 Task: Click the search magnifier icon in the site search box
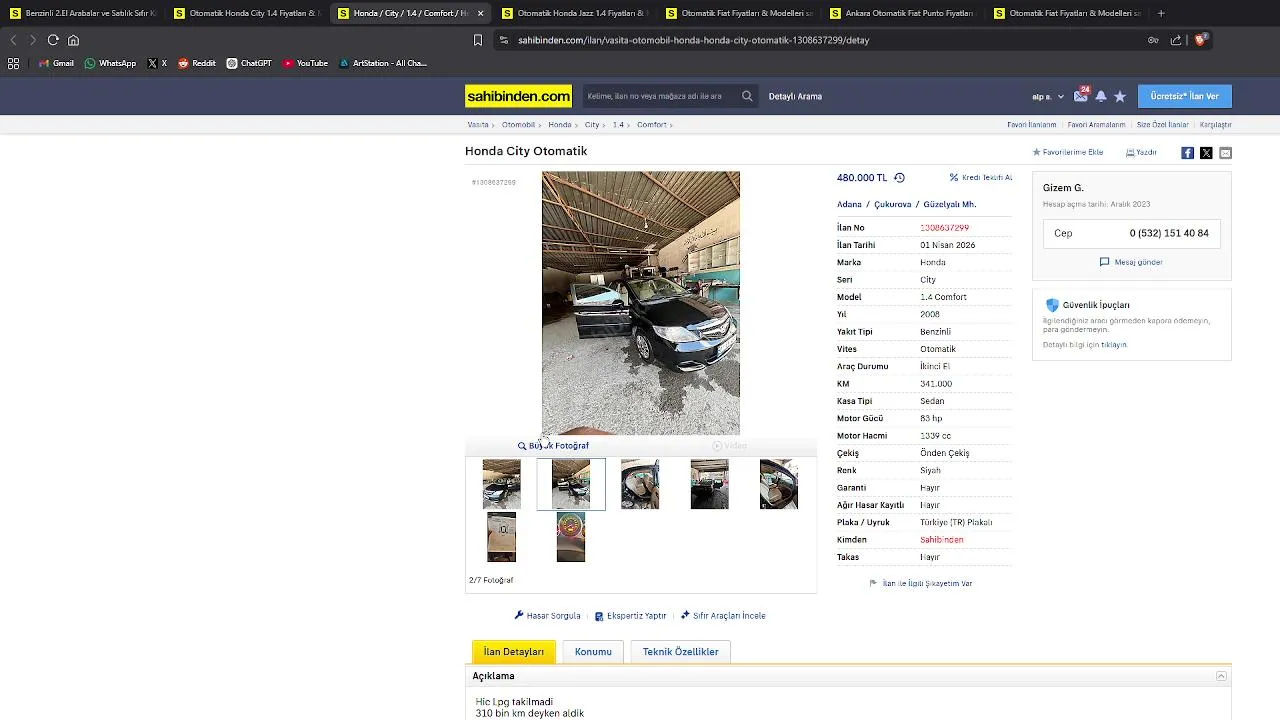tap(747, 96)
